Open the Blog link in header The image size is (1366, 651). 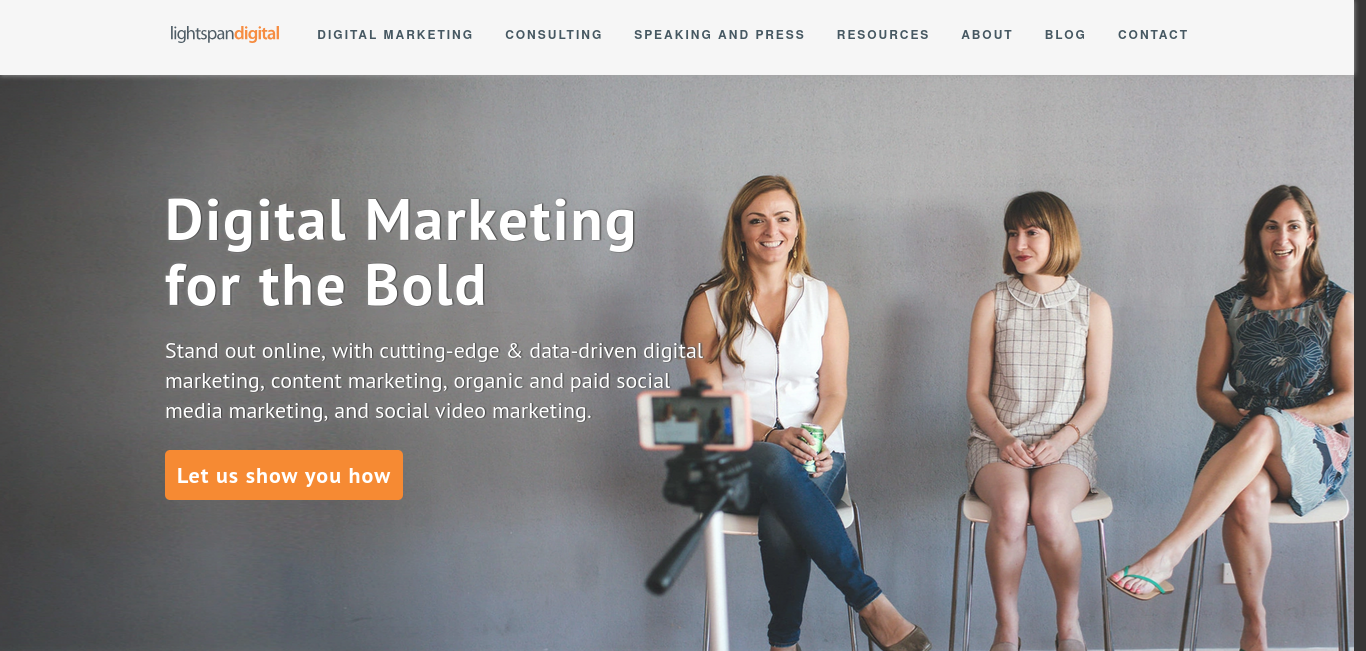click(x=1065, y=35)
